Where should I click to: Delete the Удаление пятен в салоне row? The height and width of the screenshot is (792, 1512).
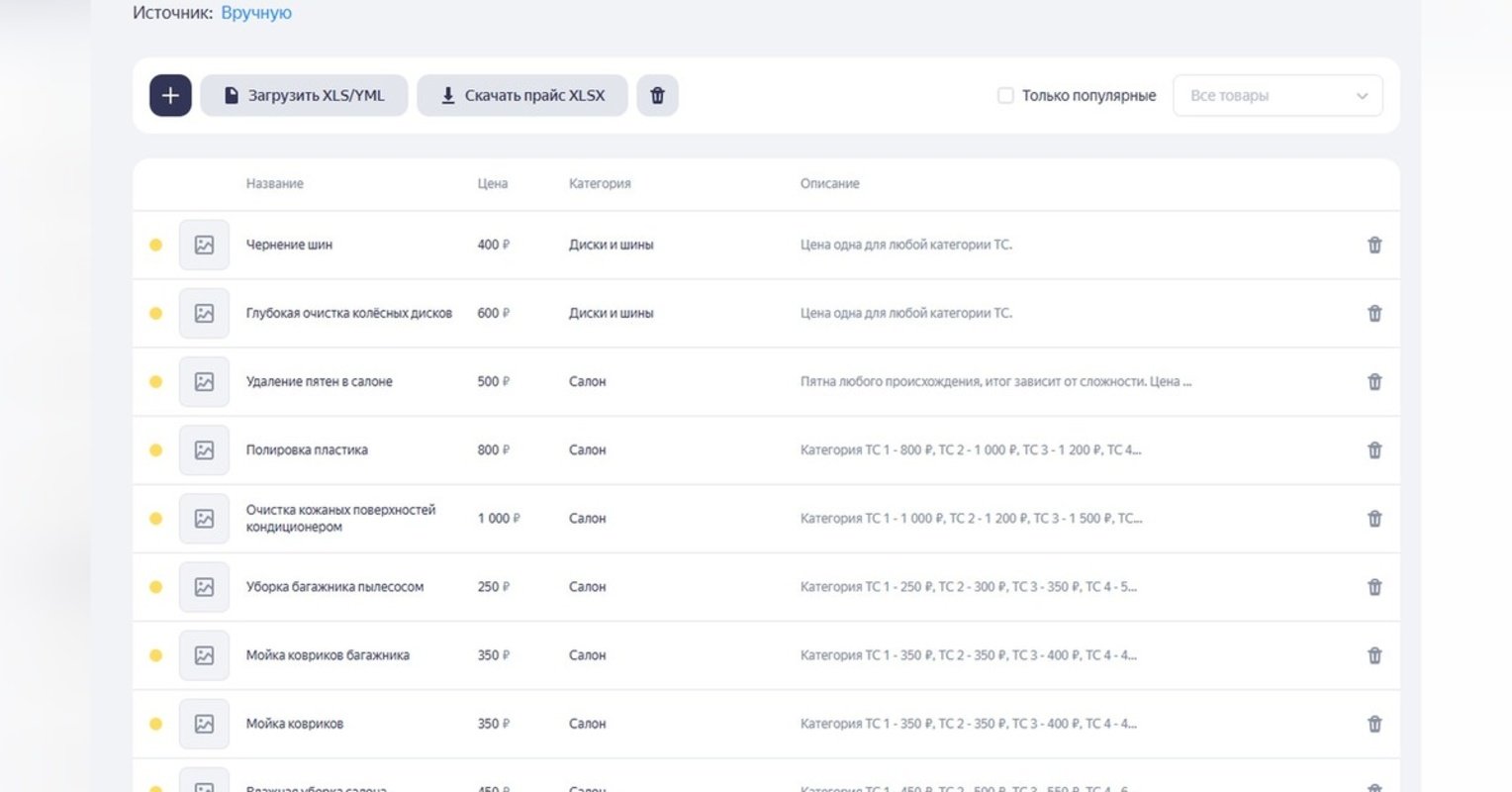point(1374,381)
